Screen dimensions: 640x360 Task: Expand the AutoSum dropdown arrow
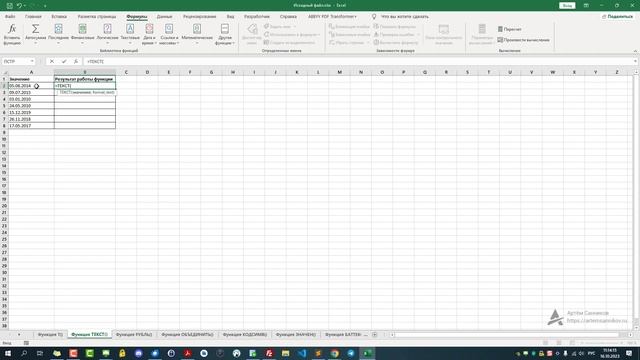coord(36,43)
